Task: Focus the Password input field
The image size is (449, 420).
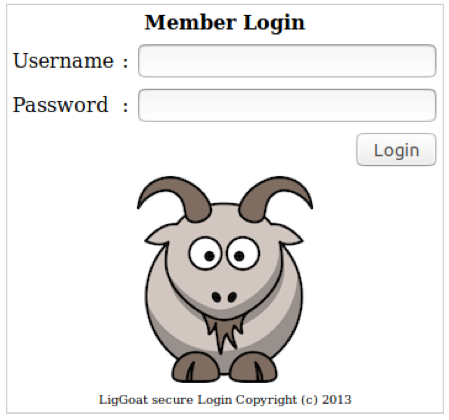Action: [287, 105]
